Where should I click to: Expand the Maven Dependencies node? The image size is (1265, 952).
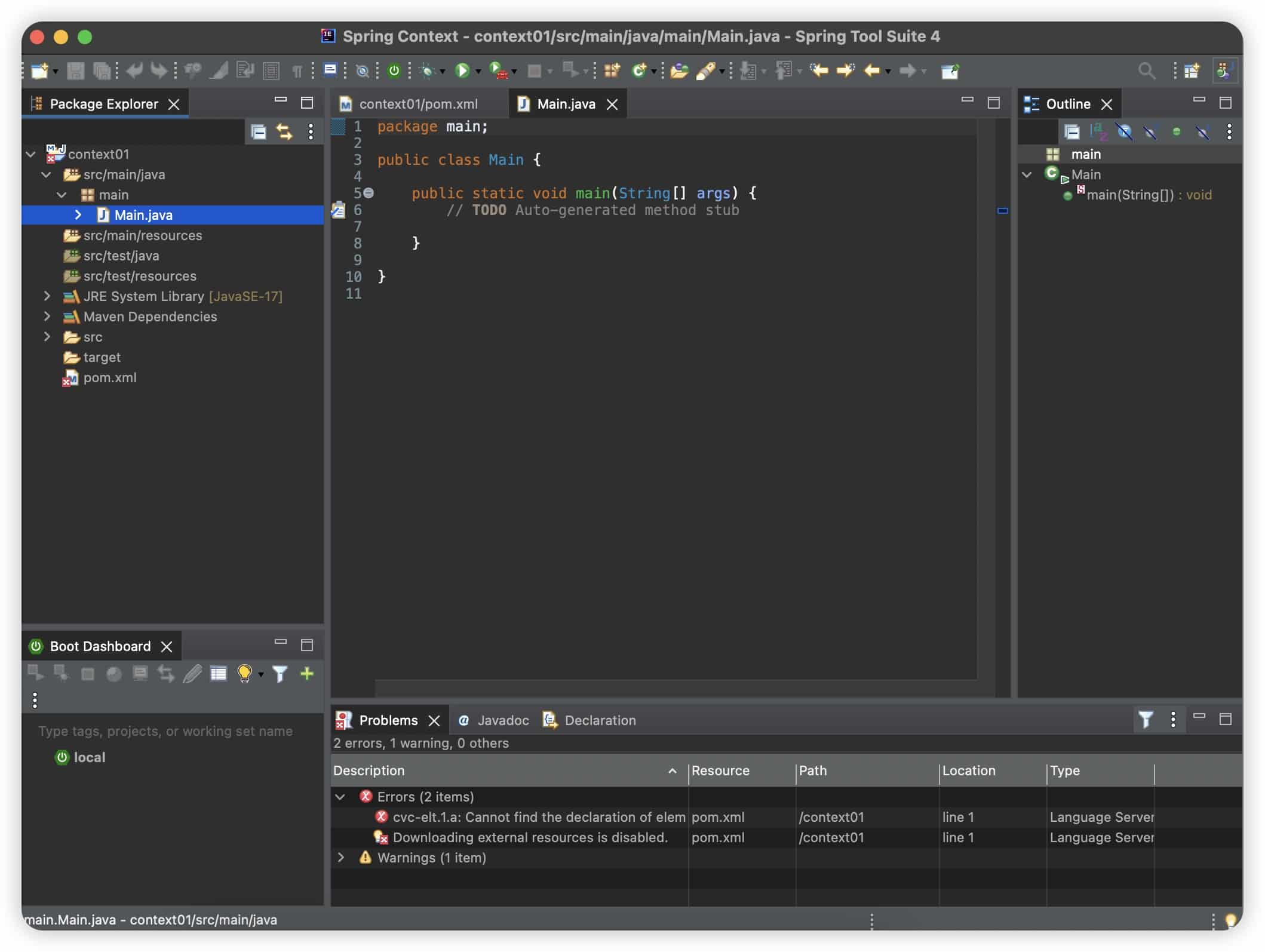tap(47, 317)
